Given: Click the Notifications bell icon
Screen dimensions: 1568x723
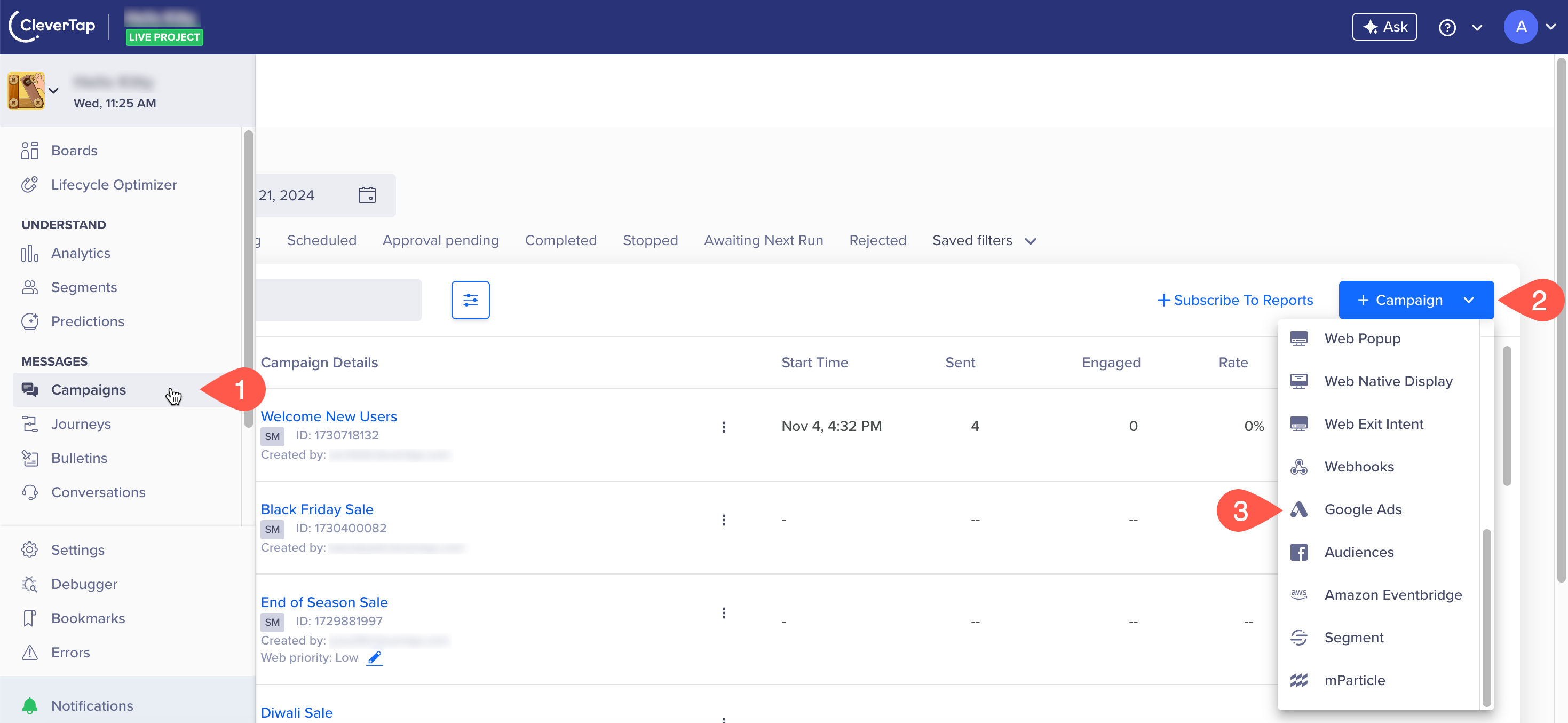Looking at the screenshot, I should pyautogui.click(x=29, y=705).
